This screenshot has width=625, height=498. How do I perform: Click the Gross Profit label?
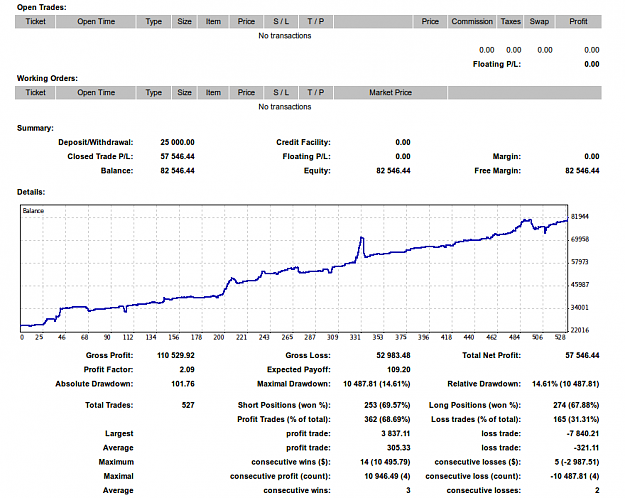click(x=109, y=355)
